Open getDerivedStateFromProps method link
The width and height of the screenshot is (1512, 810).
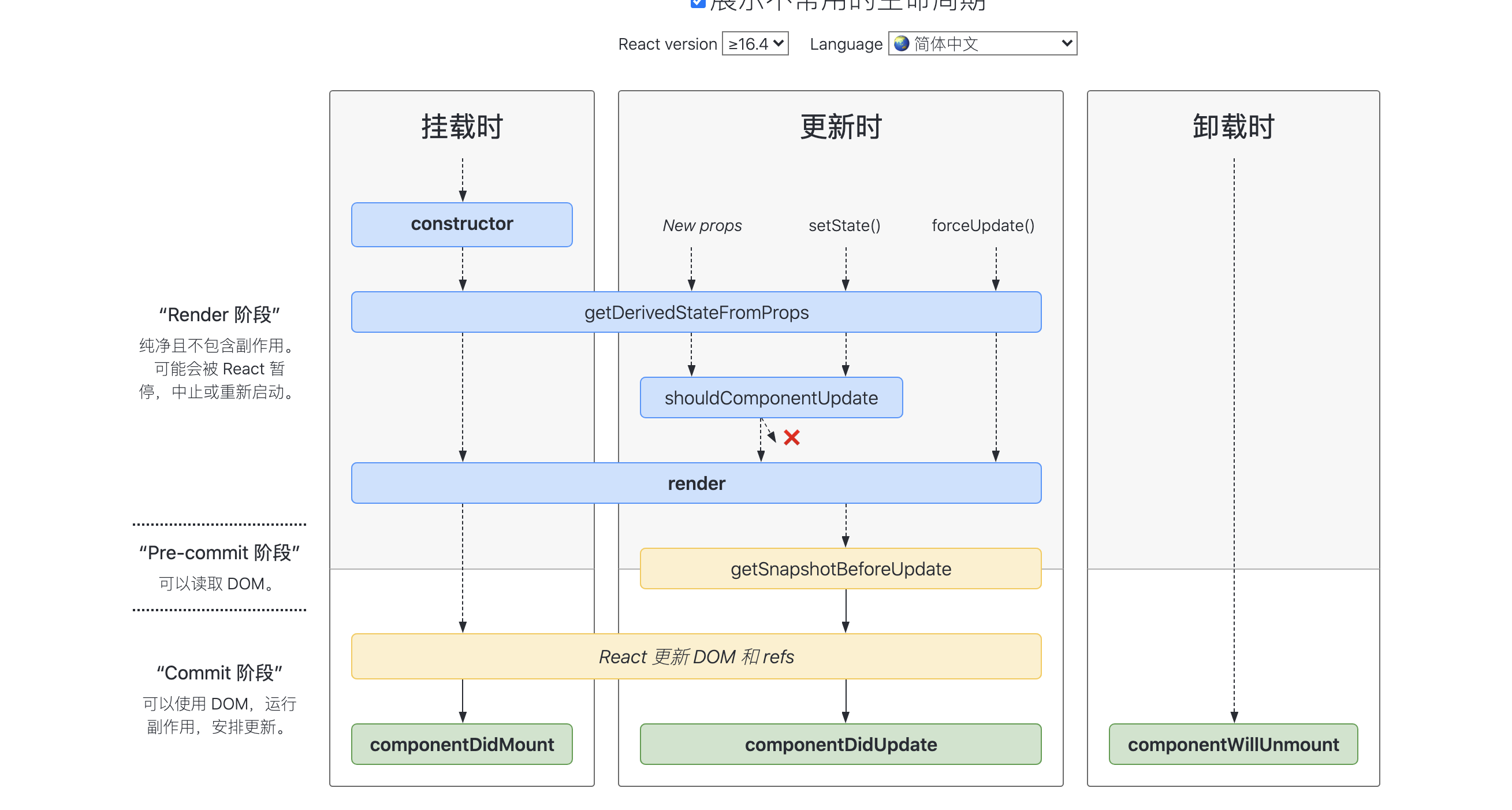696,312
